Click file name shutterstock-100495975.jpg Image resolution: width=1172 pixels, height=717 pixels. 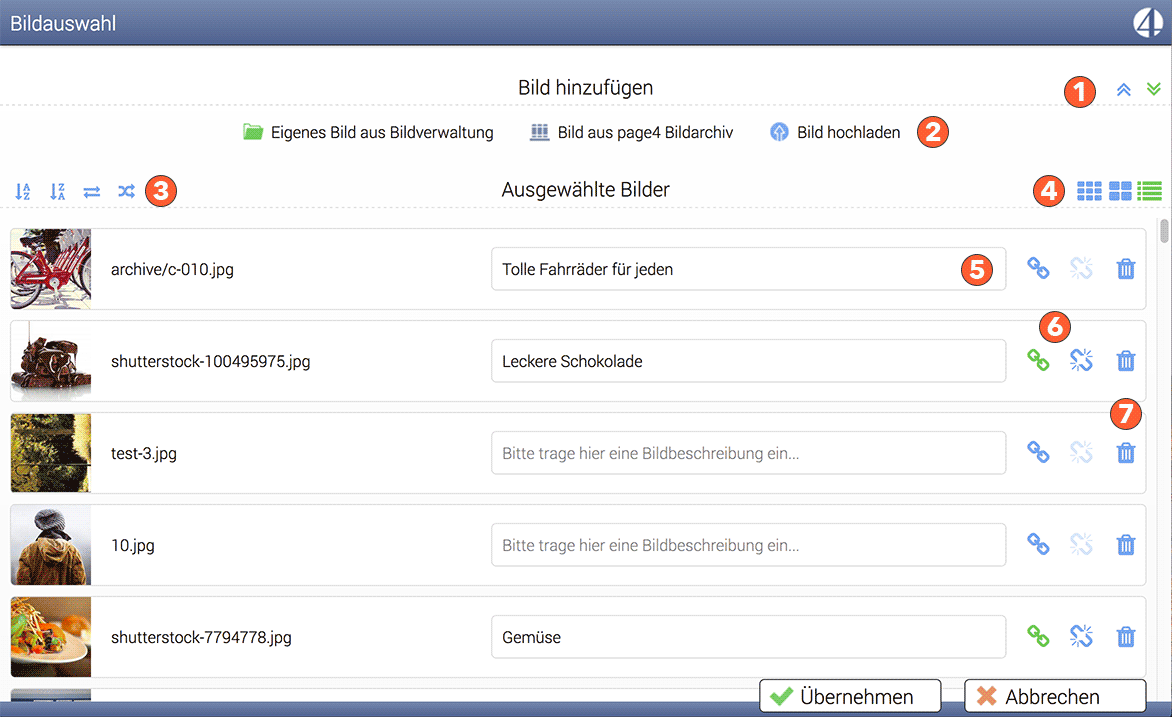[x=210, y=361]
